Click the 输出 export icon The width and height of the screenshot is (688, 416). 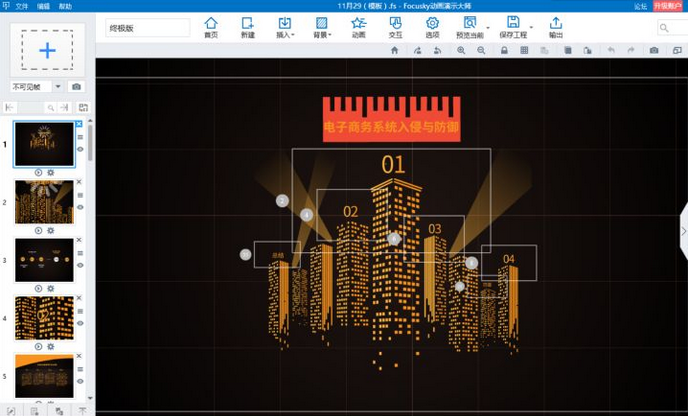pos(555,27)
